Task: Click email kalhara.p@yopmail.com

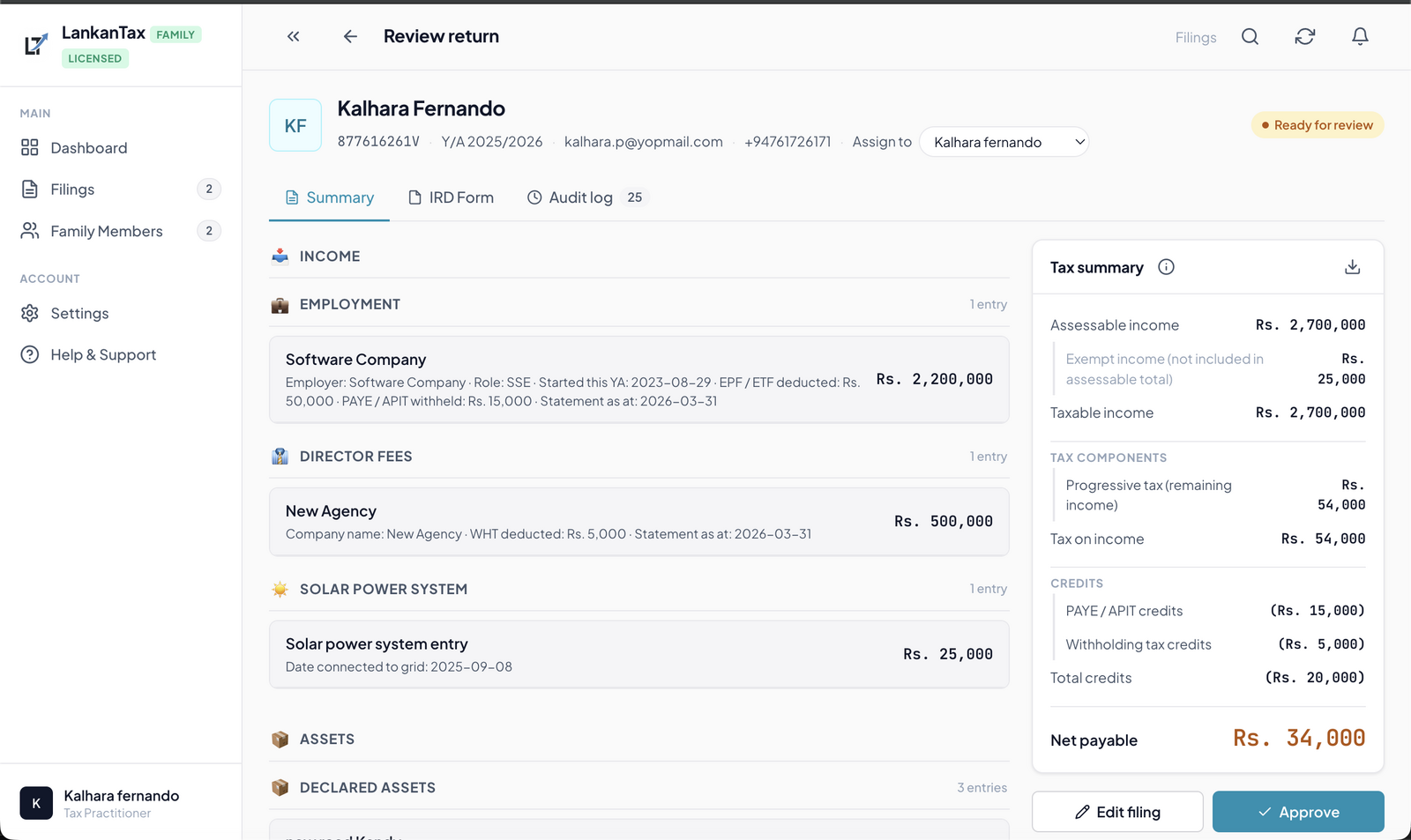Action: pos(644,142)
